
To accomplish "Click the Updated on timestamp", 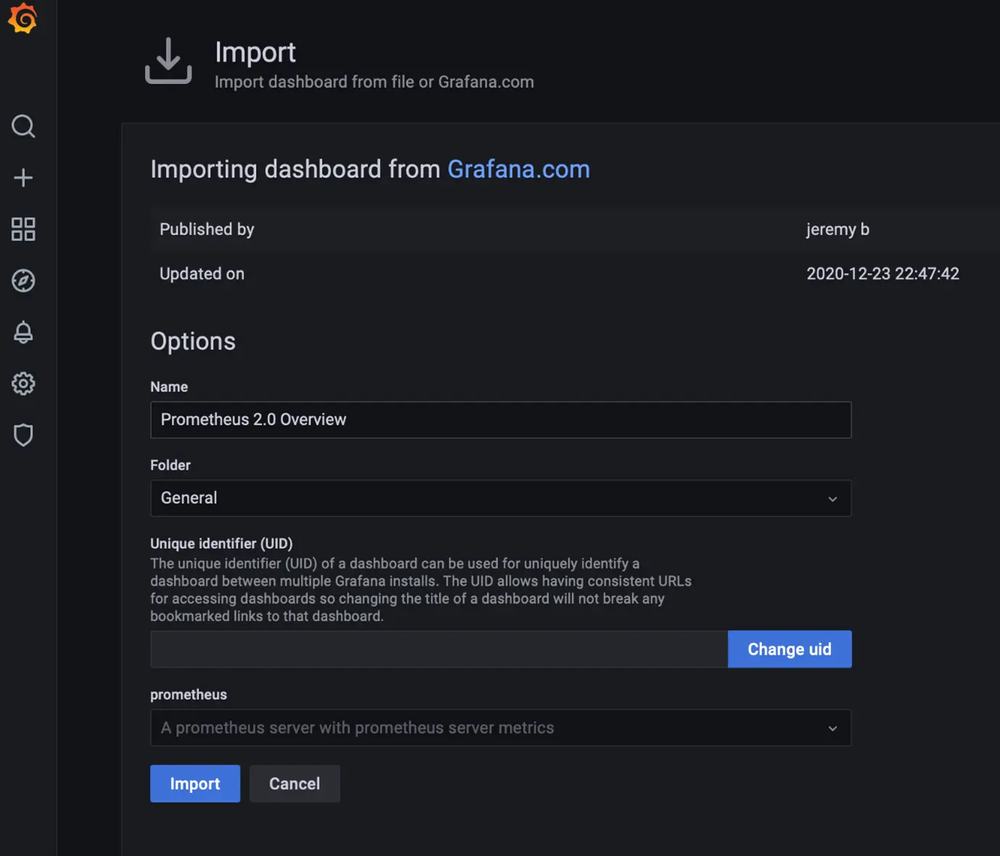I will [883, 273].
